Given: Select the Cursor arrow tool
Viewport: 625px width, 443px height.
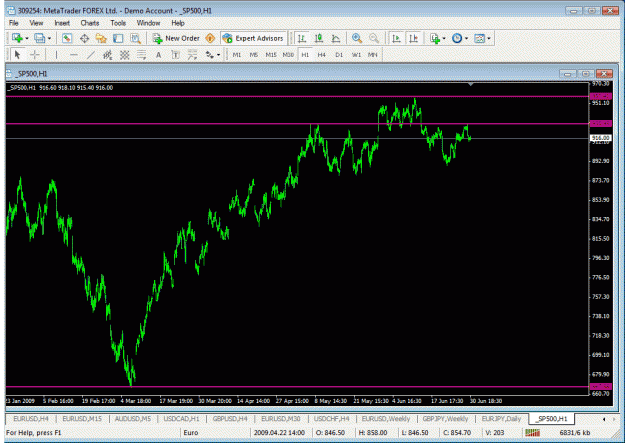Looking at the screenshot, I should [17, 55].
